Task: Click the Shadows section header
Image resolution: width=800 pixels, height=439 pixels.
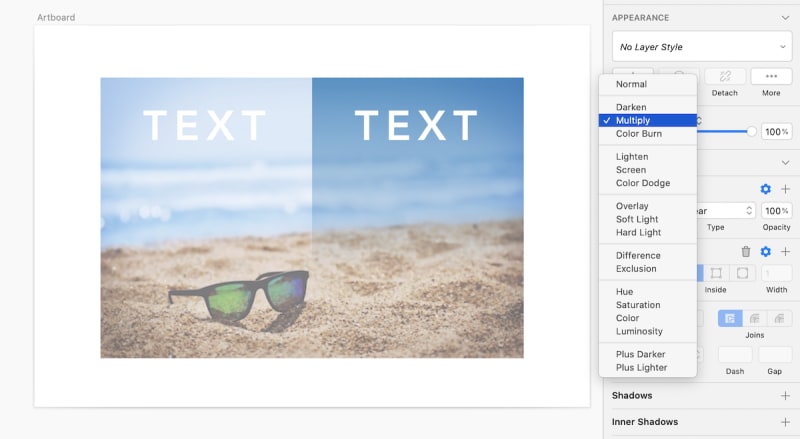Action: click(632, 396)
